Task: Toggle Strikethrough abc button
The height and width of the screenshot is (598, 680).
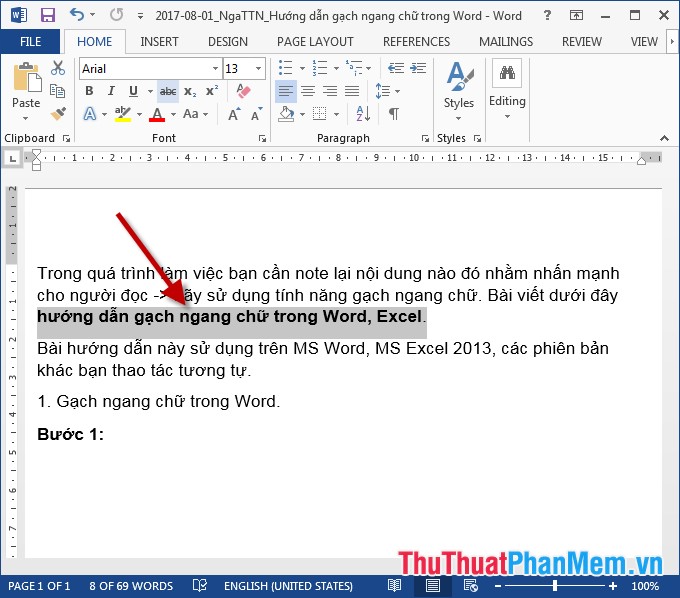Action: pos(167,91)
